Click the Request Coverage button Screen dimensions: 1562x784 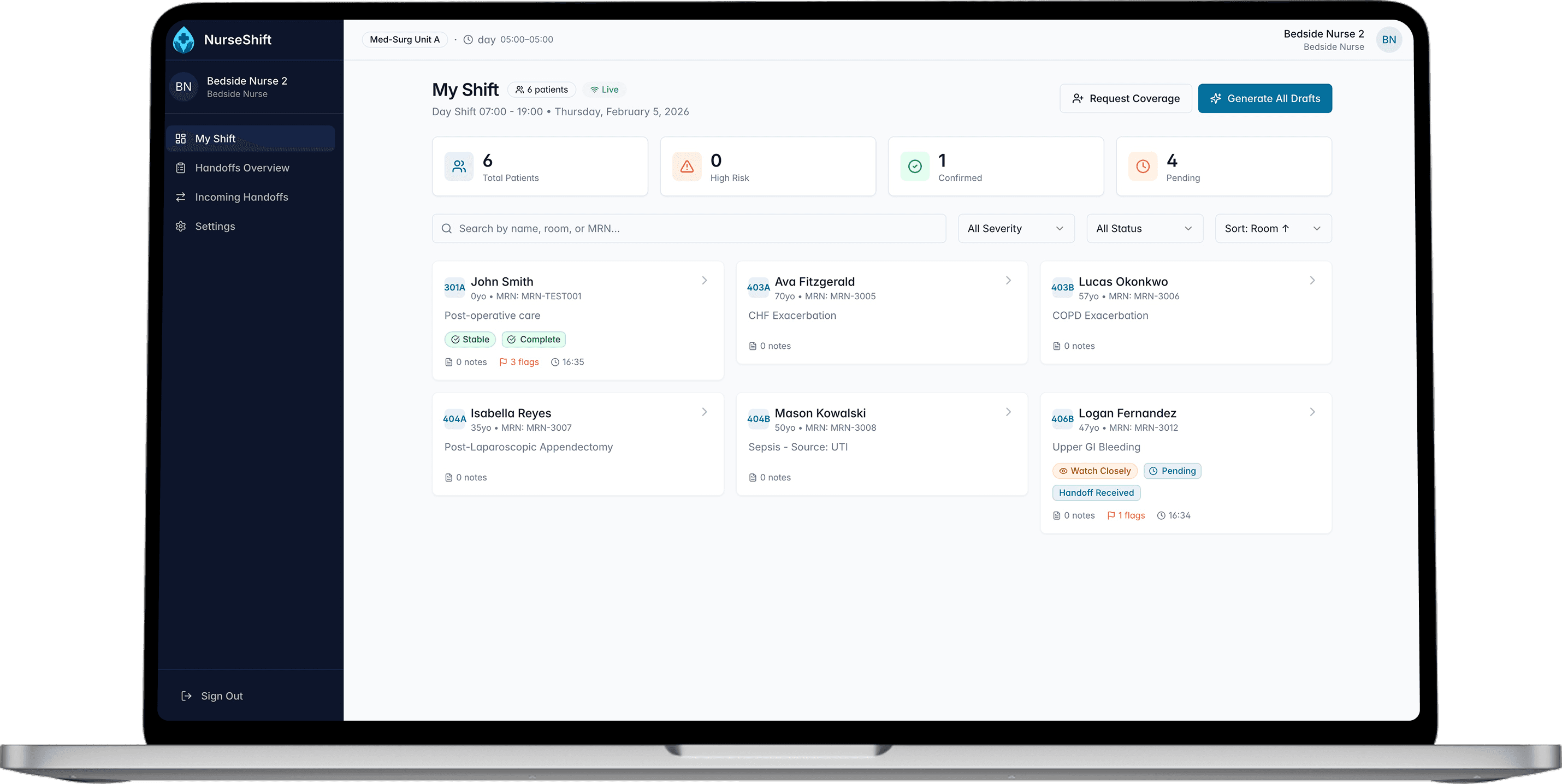[x=1126, y=99]
